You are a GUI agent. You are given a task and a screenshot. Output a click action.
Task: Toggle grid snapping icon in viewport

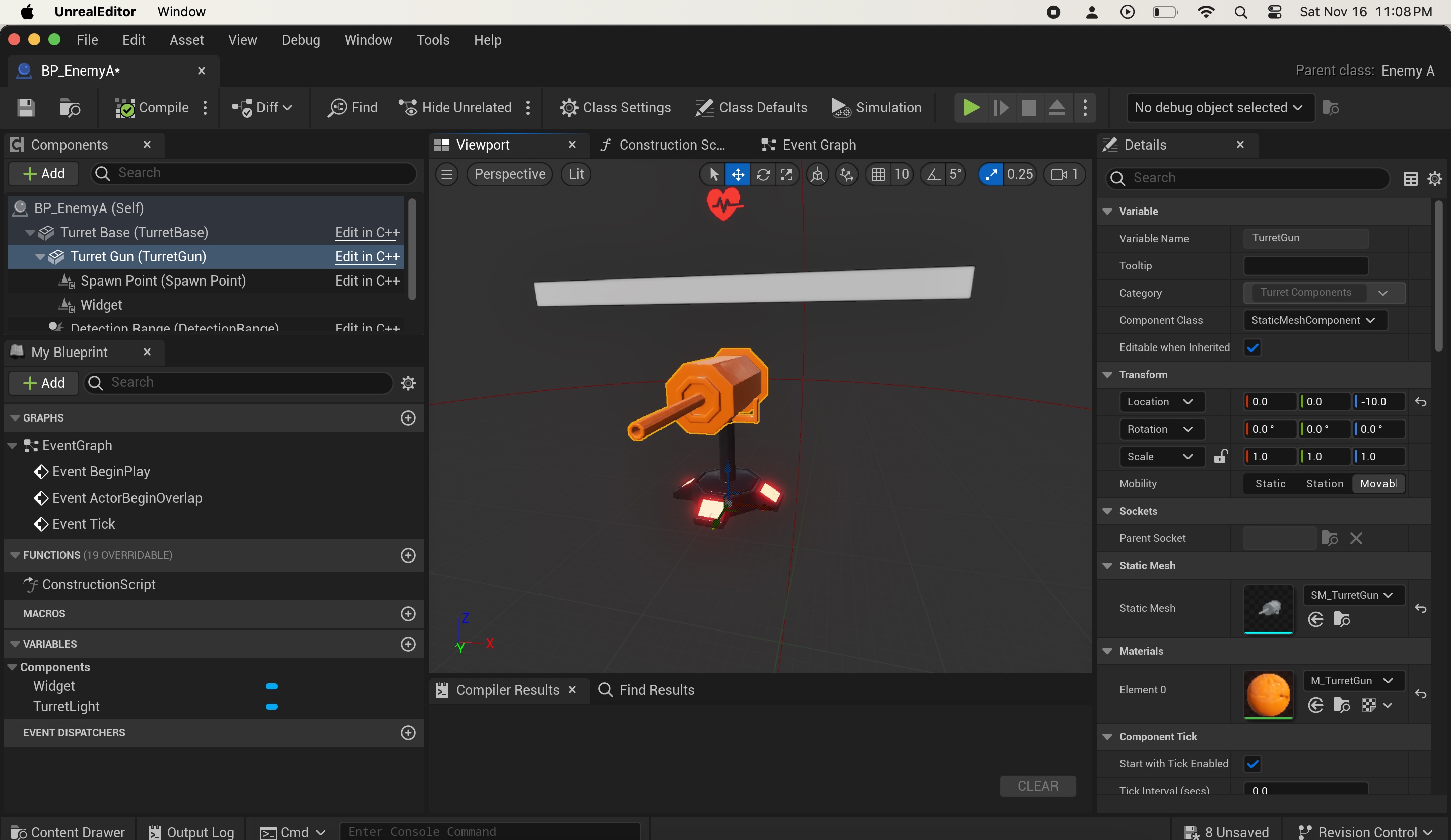878,174
